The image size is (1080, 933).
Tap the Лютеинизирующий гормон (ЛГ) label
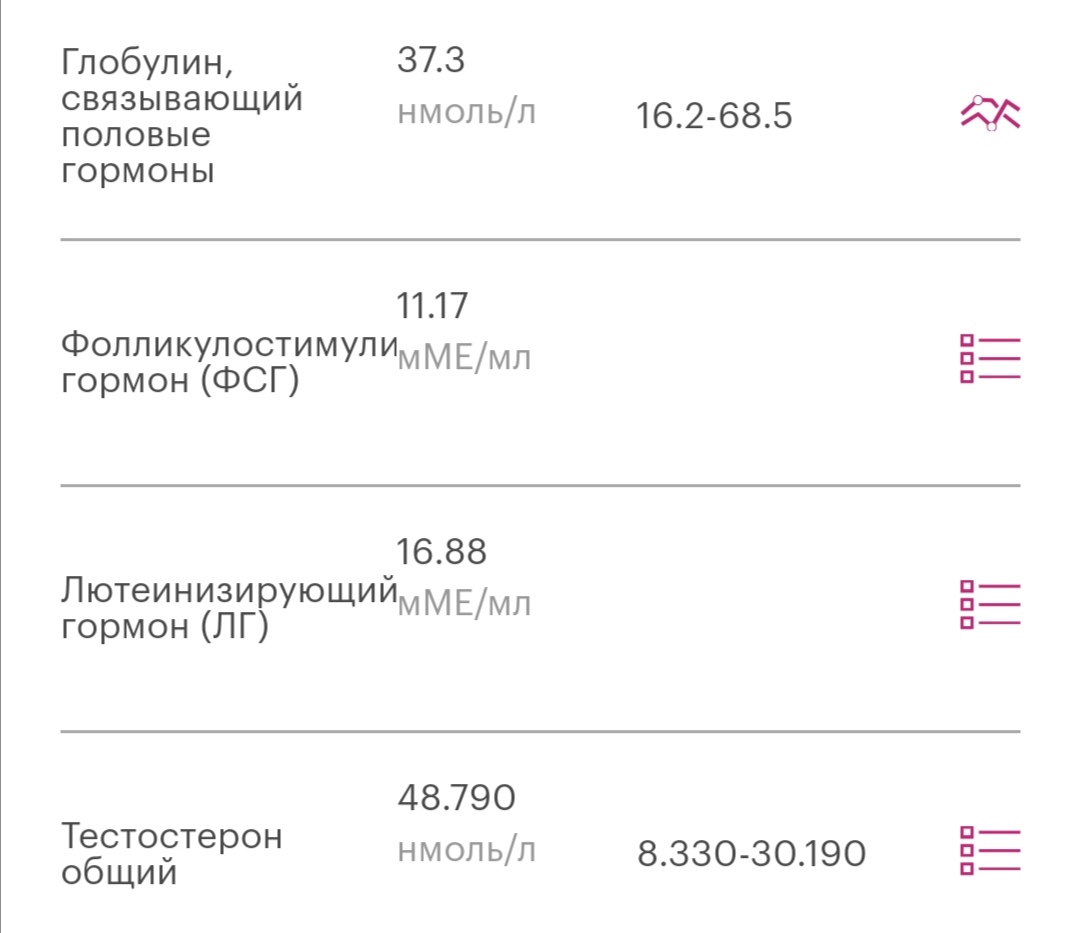point(228,609)
